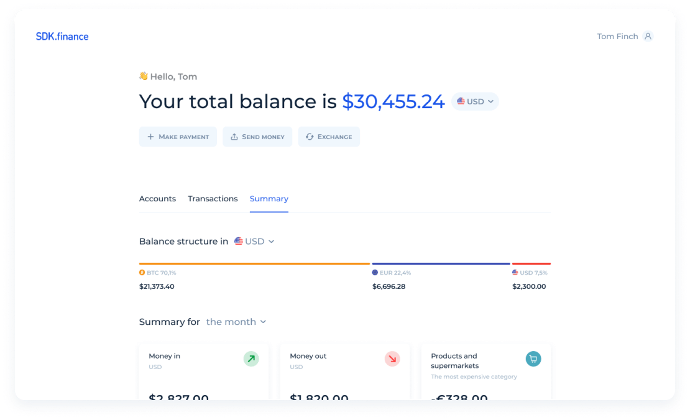The width and height of the screenshot is (690, 420).
Task: Click the user profile icon beside Tom Finch
Action: (648, 36)
